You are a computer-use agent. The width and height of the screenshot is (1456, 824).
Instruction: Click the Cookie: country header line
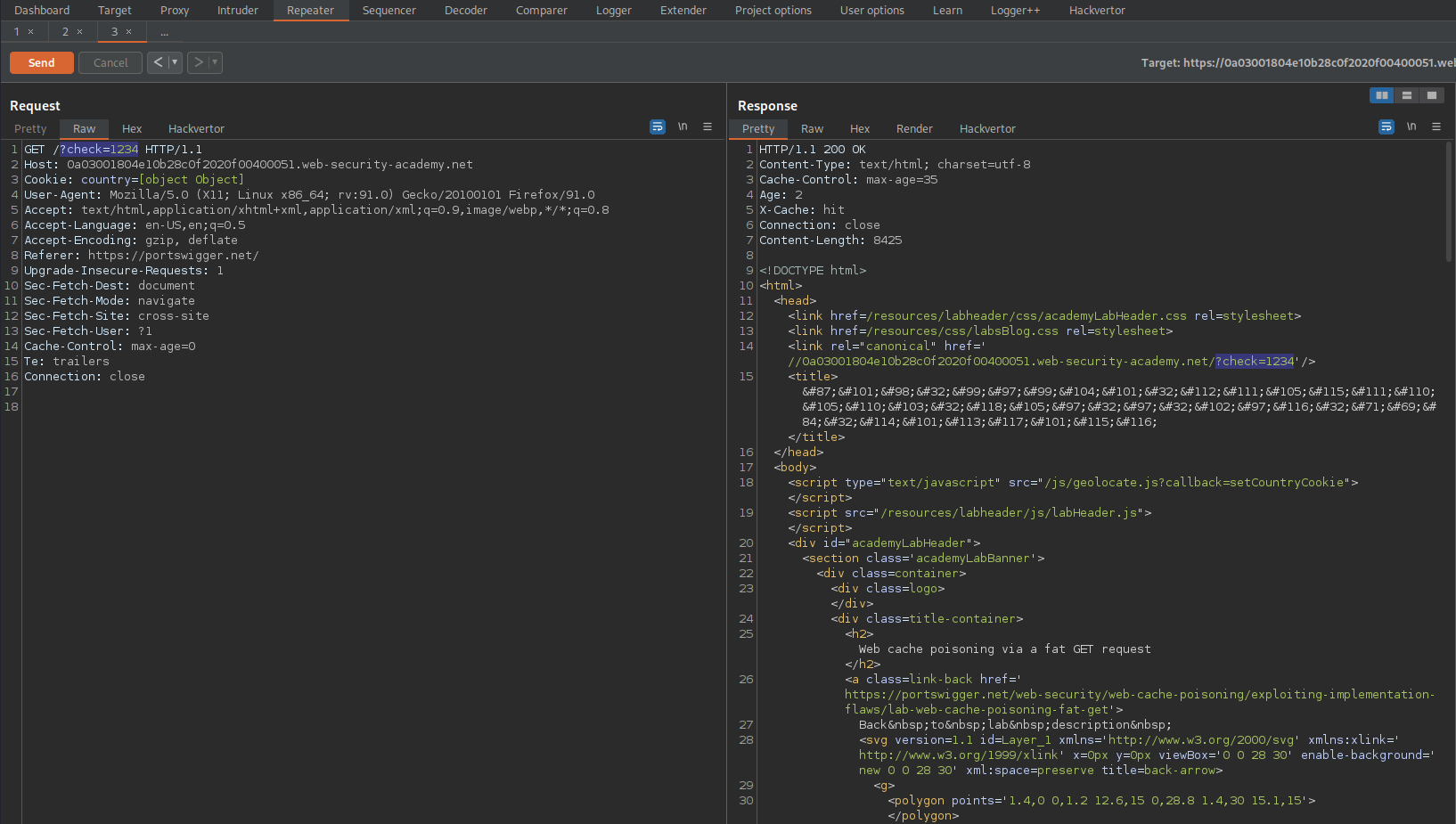pos(134,180)
